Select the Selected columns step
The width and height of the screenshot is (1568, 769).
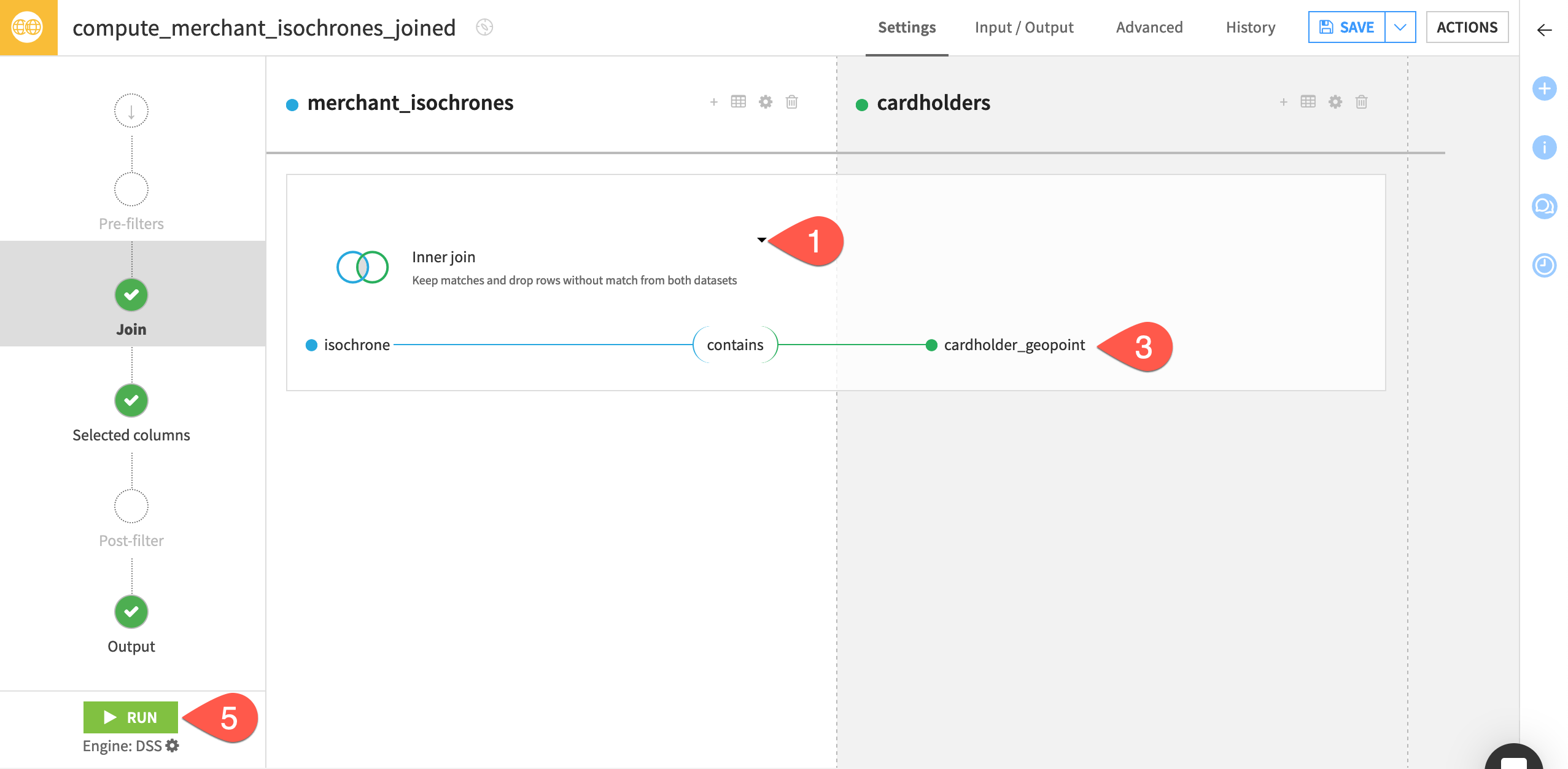131,400
